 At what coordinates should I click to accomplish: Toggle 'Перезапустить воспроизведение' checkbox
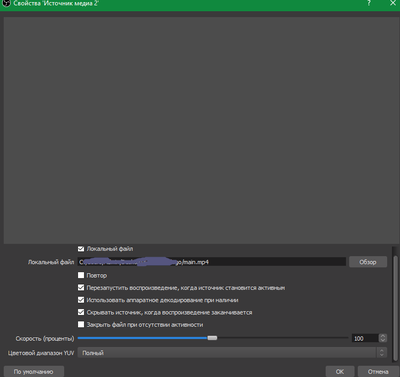(x=81, y=287)
